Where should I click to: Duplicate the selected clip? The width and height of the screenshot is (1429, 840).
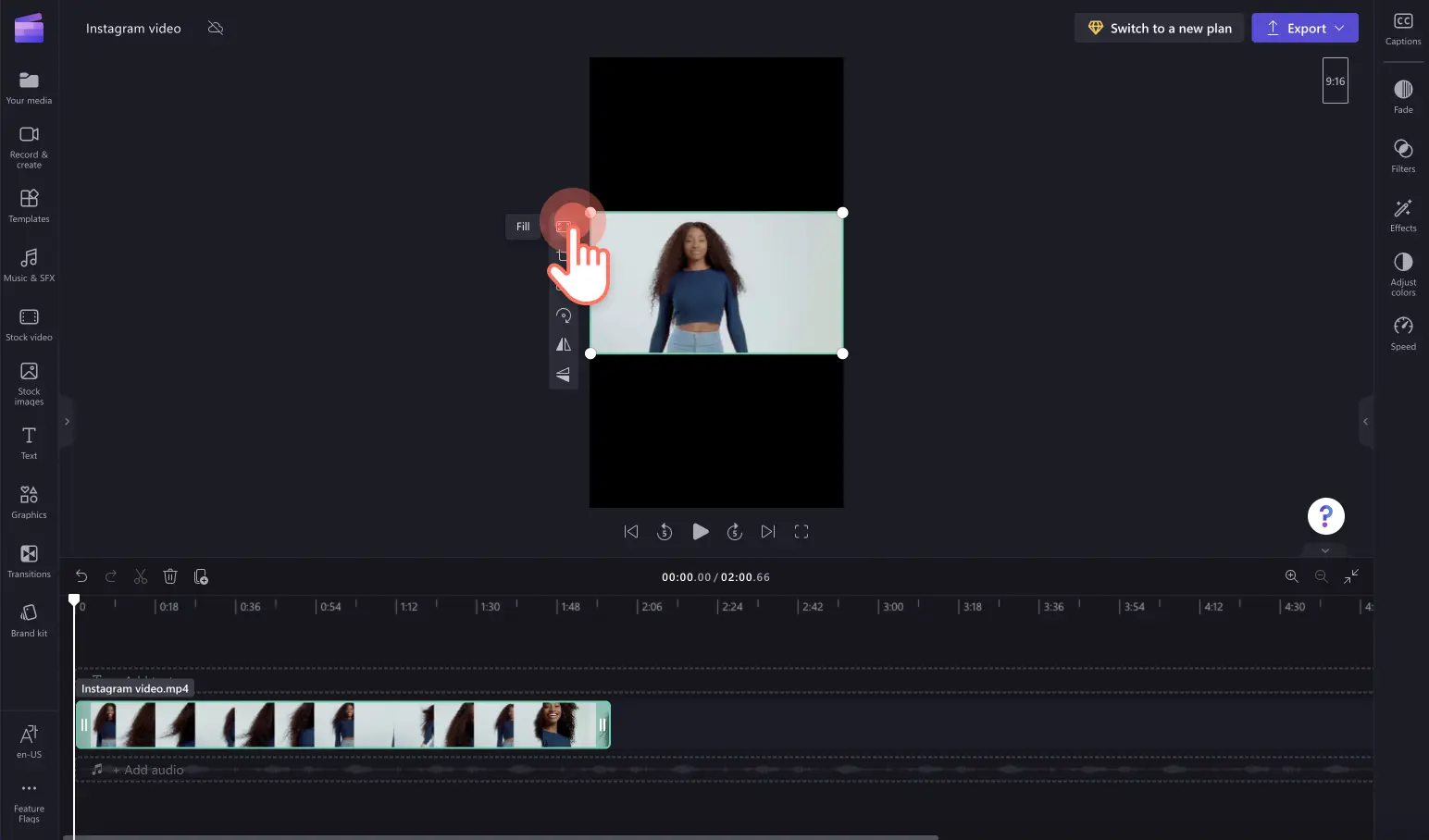(x=201, y=576)
